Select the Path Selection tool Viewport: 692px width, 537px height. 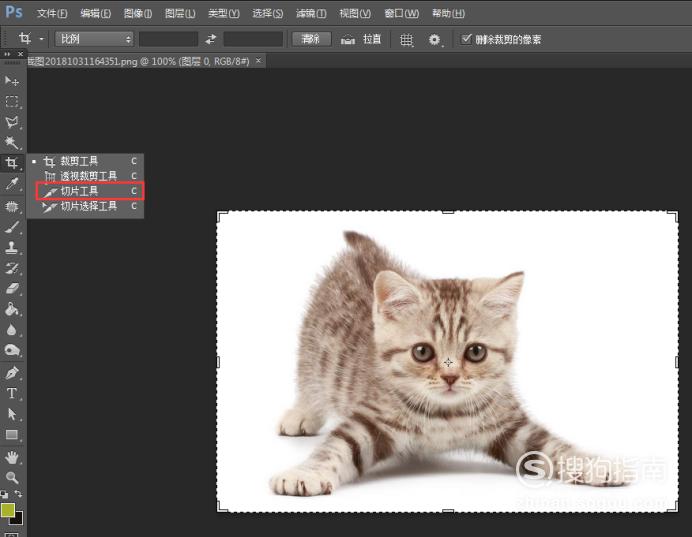pyautogui.click(x=12, y=414)
